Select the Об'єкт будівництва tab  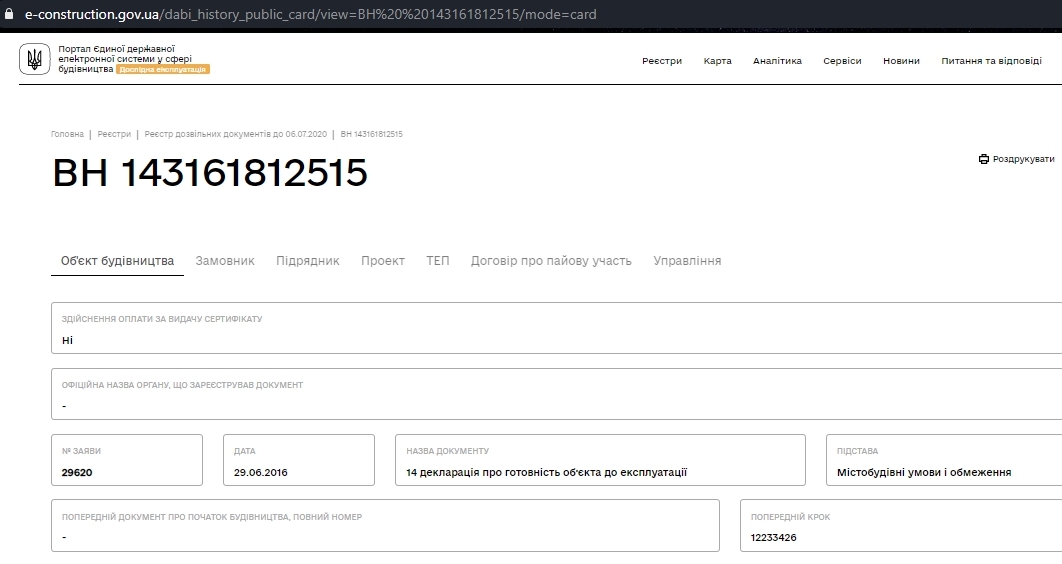[x=117, y=261]
